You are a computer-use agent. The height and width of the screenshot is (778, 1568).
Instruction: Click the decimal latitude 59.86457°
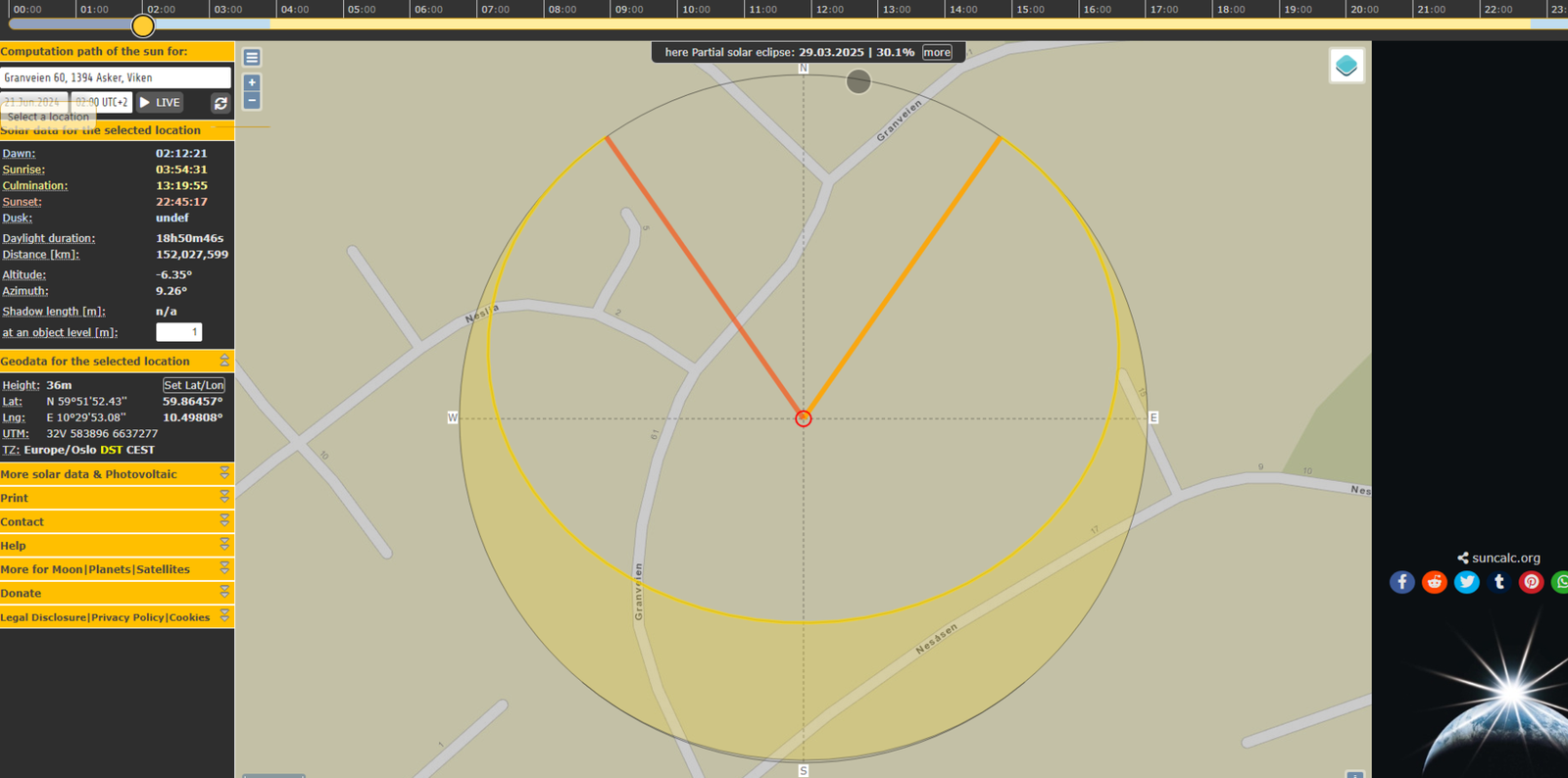(193, 402)
